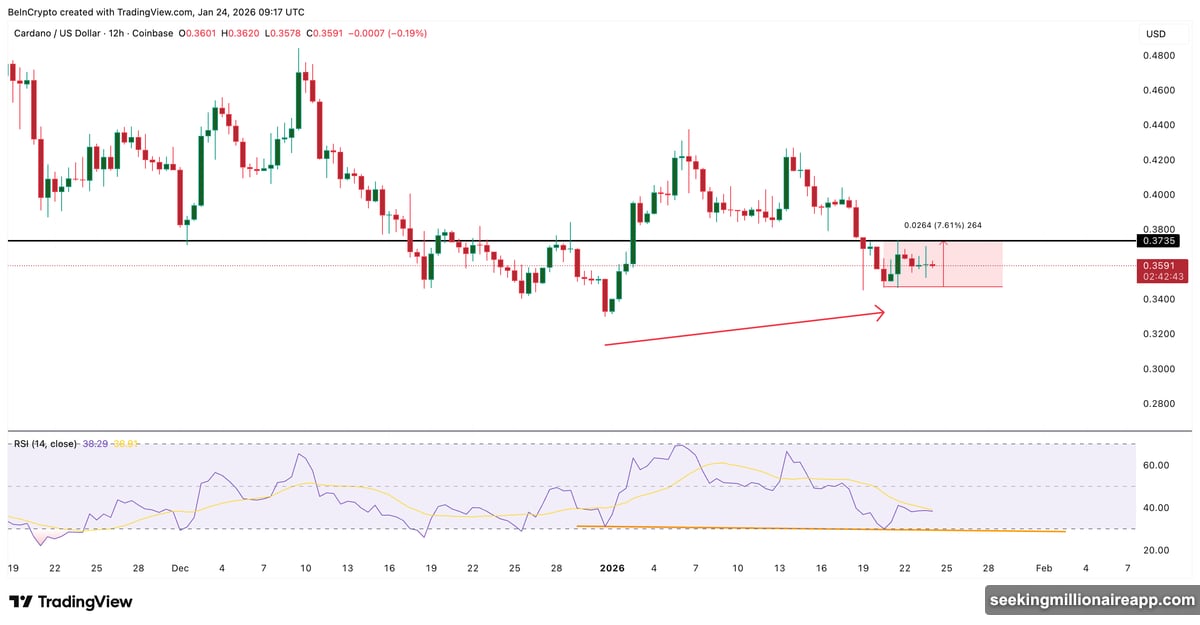Click the 2026 label on the time axis

pos(610,568)
